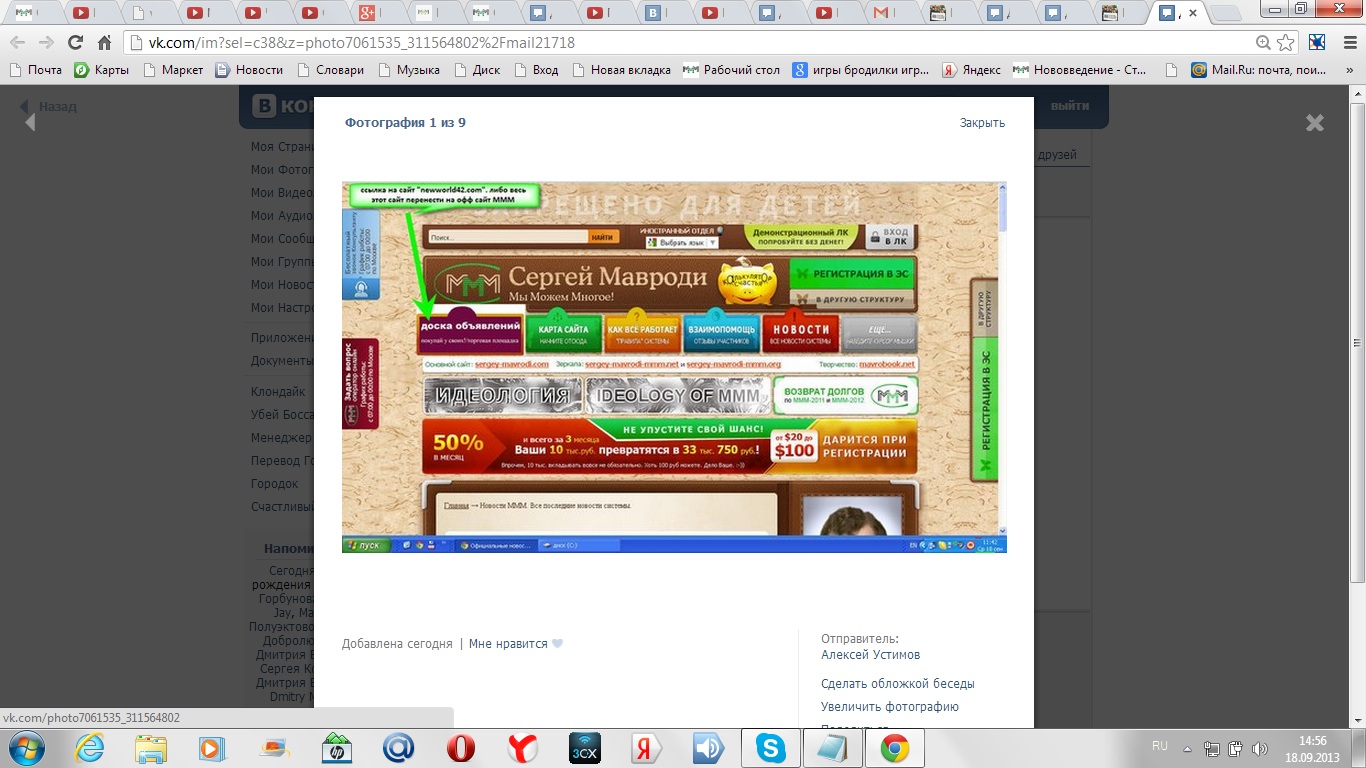1366x768 pixels.
Task: Open the home page via house icon
Action: pyautogui.click(x=104, y=43)
